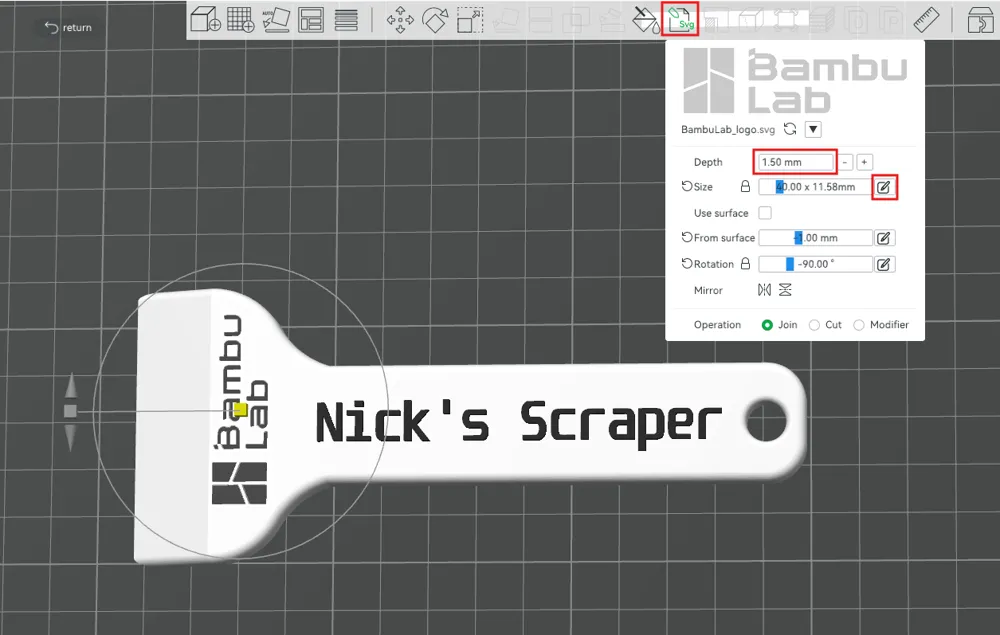Reset the Rotation value
This screenshot has width=1000, height=635.
pyautogui.click(x=687, y=263)
